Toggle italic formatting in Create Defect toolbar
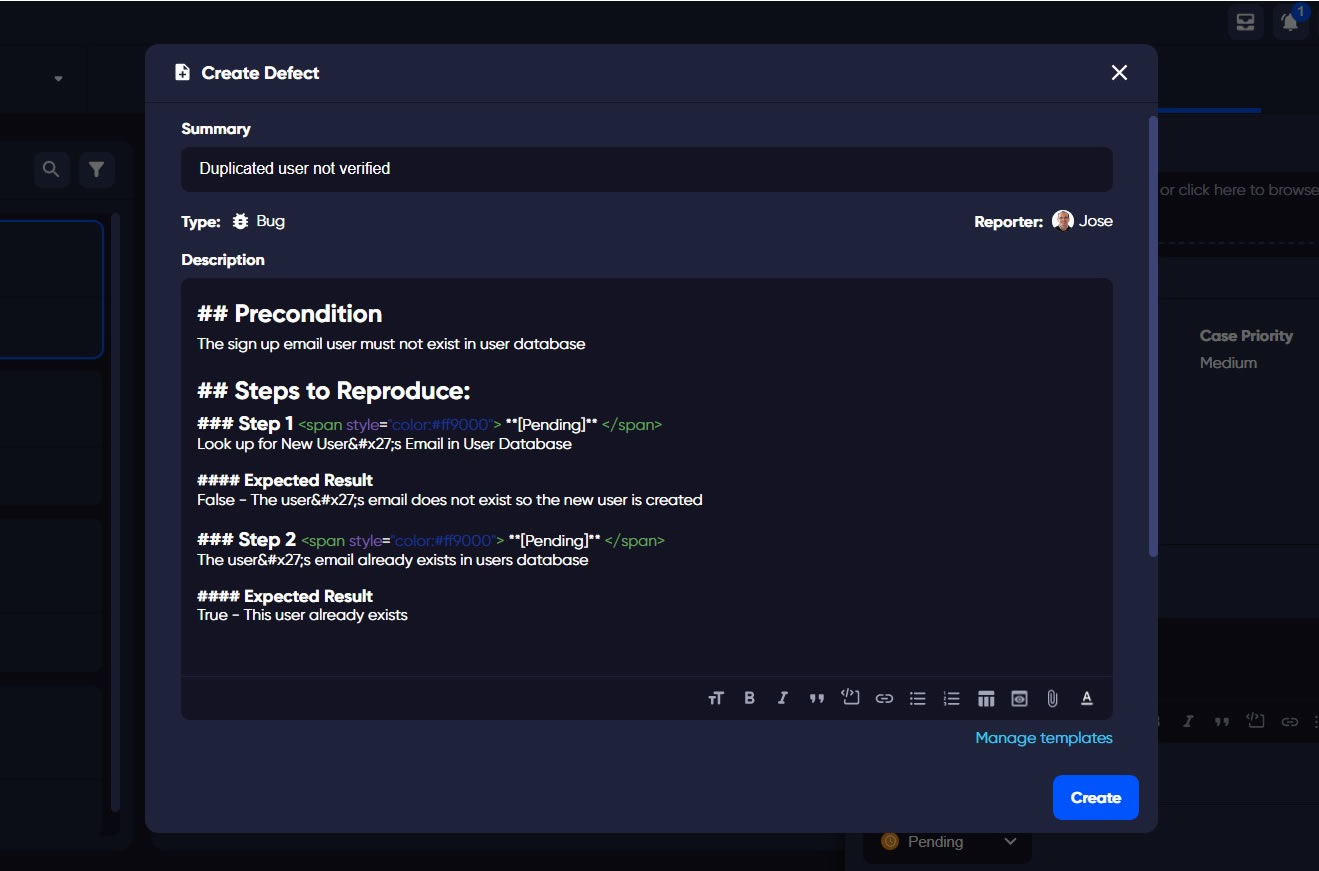The width and height of the screenshot is (1319, 871). click(782, 698)
